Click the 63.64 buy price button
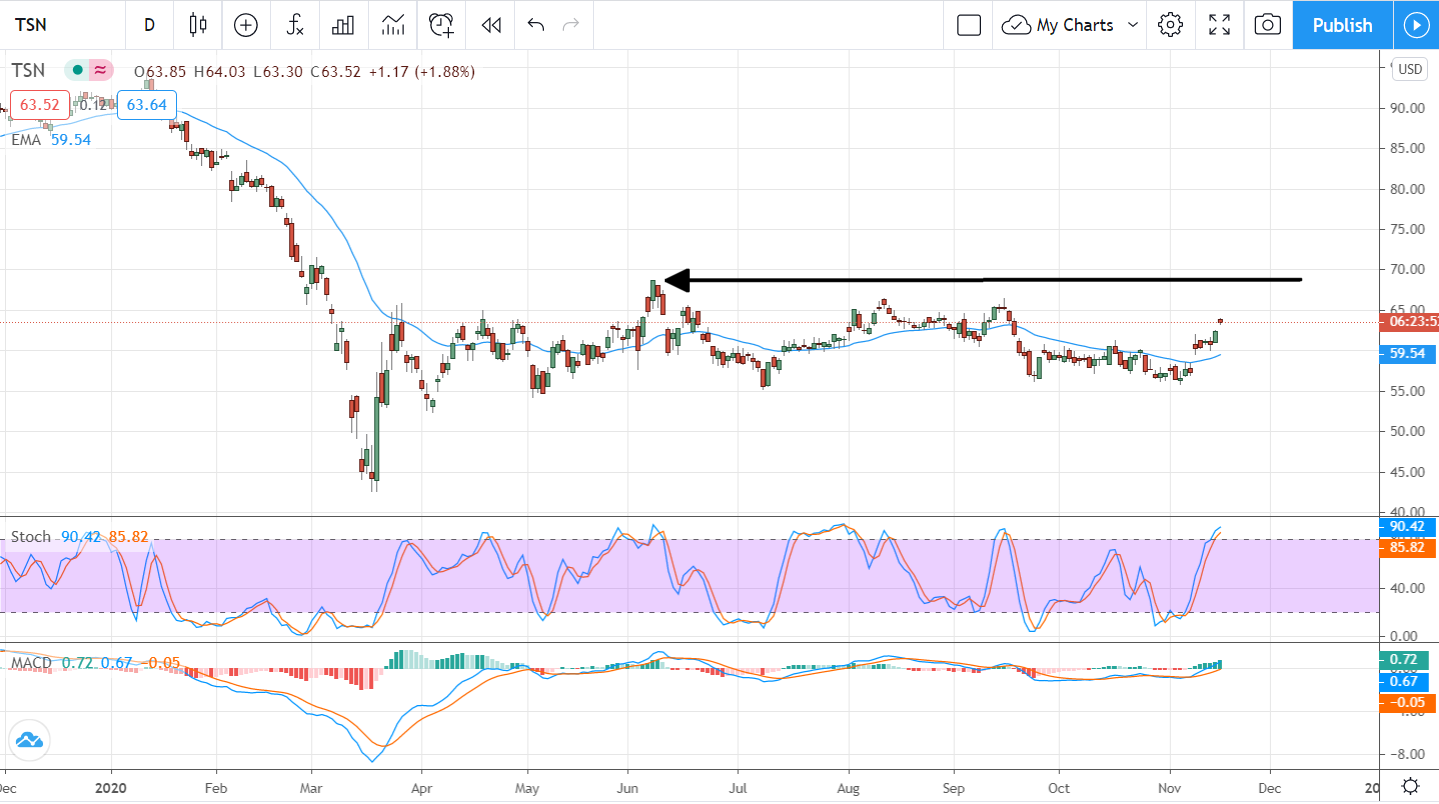 coord(147,105)
